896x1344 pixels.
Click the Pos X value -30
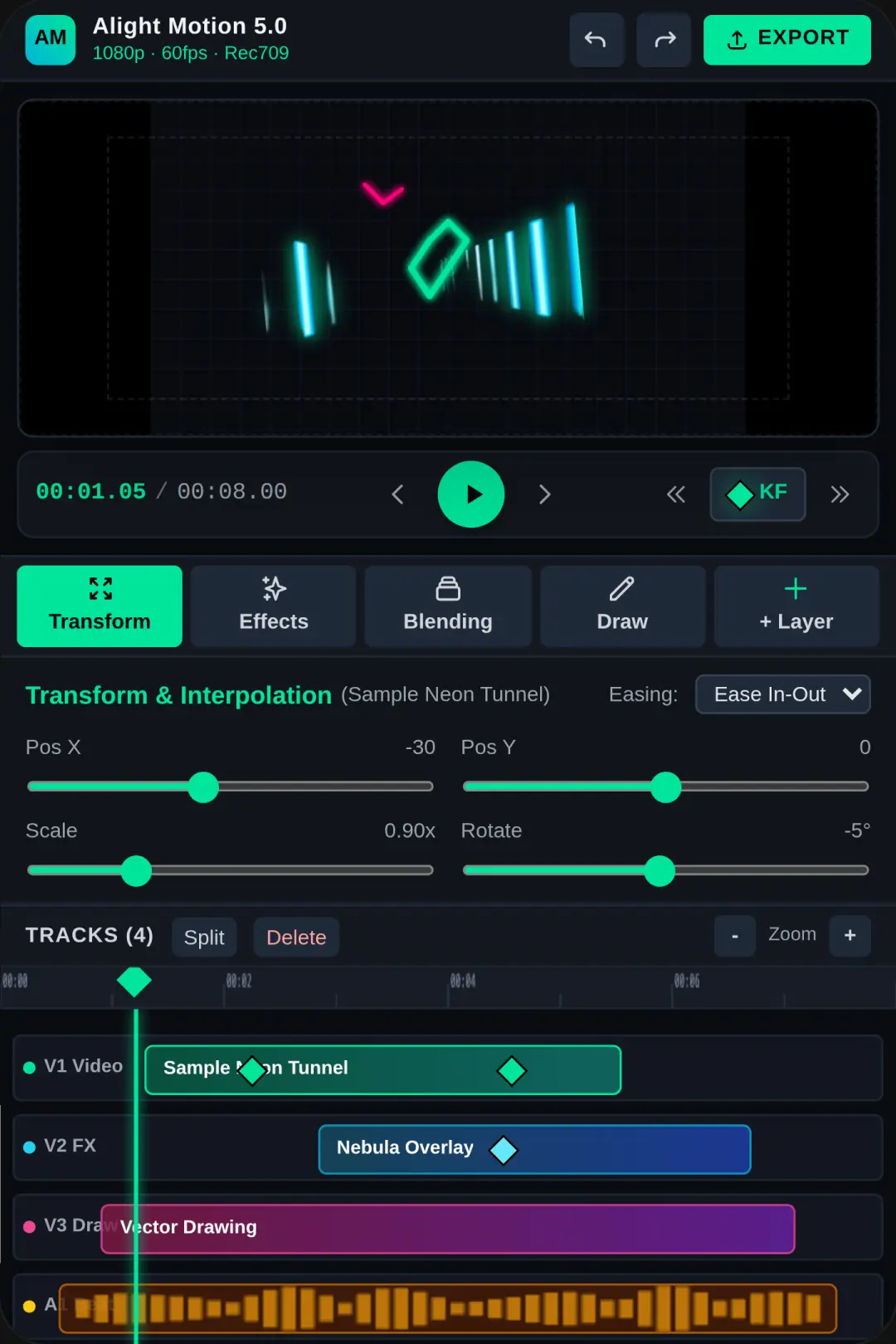coord(420,747)
